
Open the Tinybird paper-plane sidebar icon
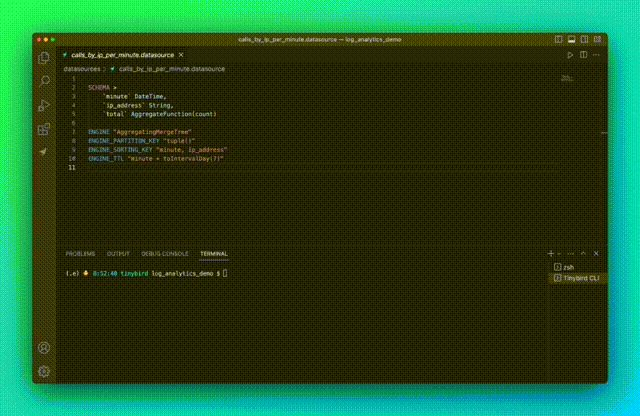pyautogui.click(x=44, y=152)
